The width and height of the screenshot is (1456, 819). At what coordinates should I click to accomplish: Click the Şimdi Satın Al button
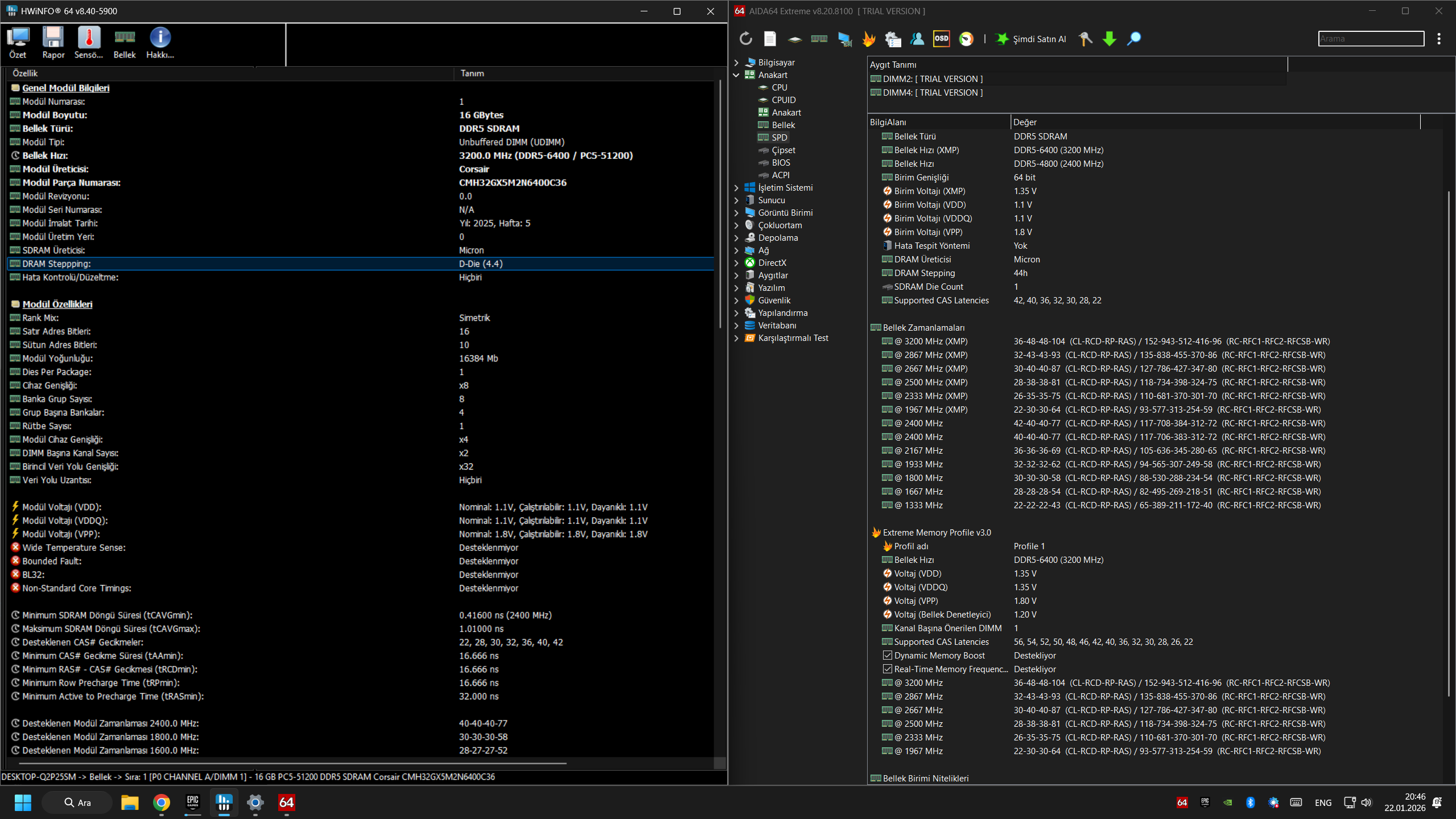tap(1031, 39)
